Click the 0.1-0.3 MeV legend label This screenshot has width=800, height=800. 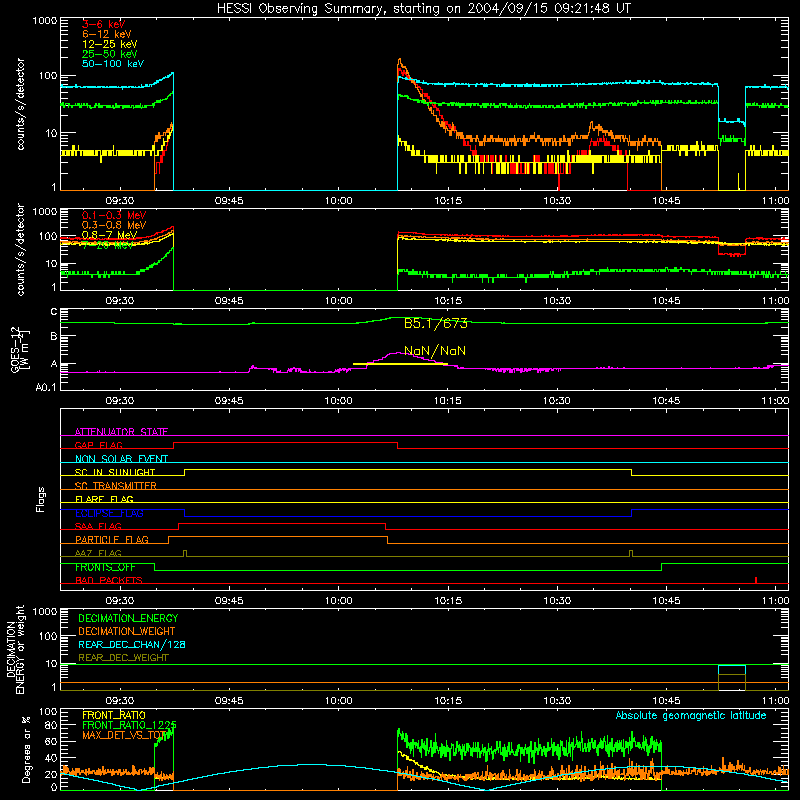[114, 215]
